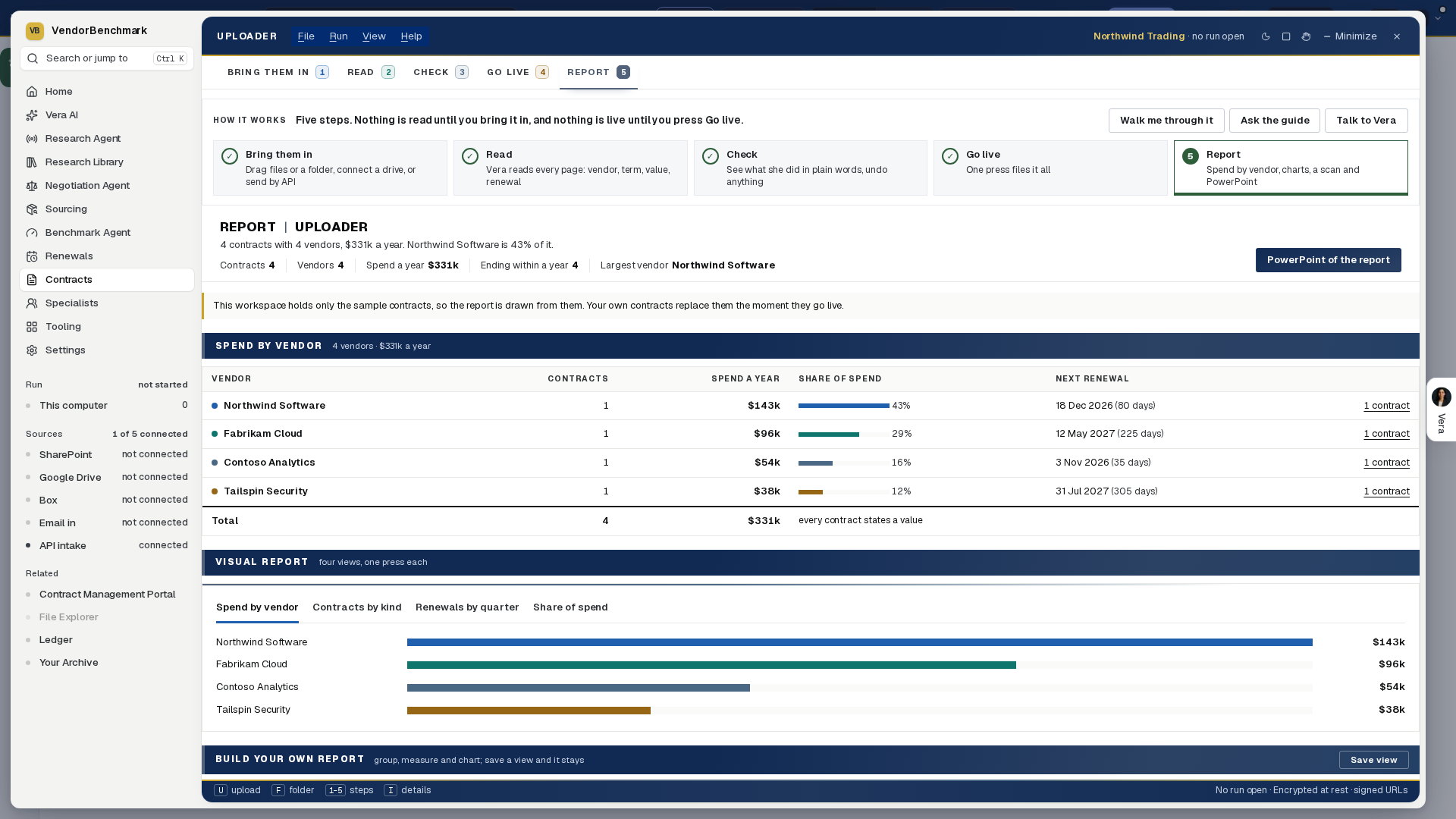Screen dimensions: 1456x819
Task: Switch to the Check step tab
Action: (441, 72)
